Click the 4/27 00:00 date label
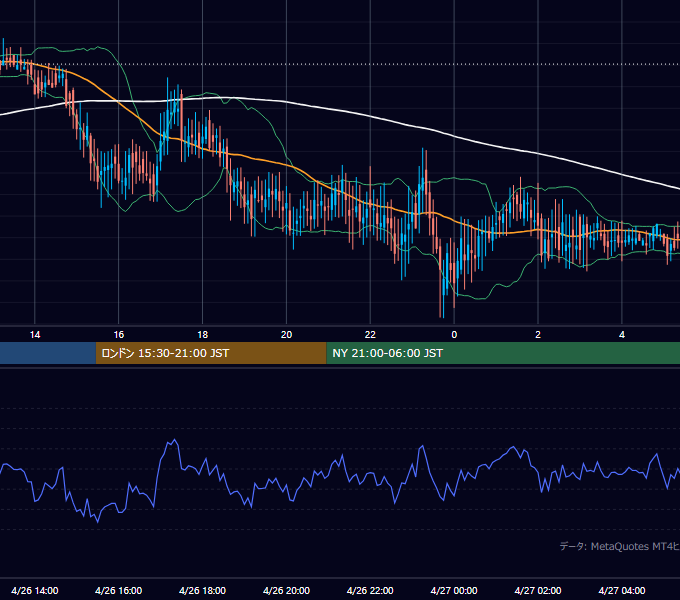 tap(454, 590)
